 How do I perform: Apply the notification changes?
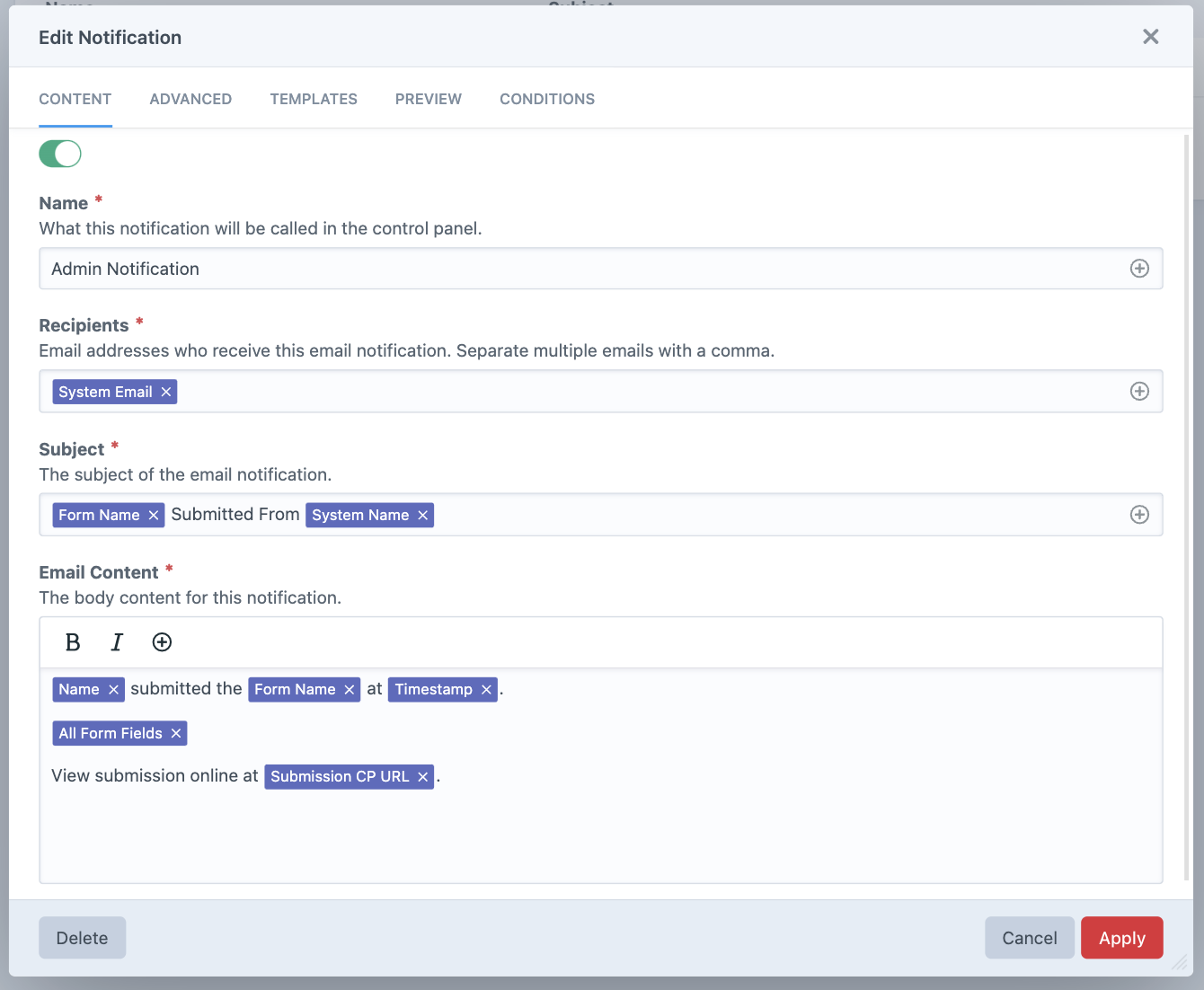1121,937
